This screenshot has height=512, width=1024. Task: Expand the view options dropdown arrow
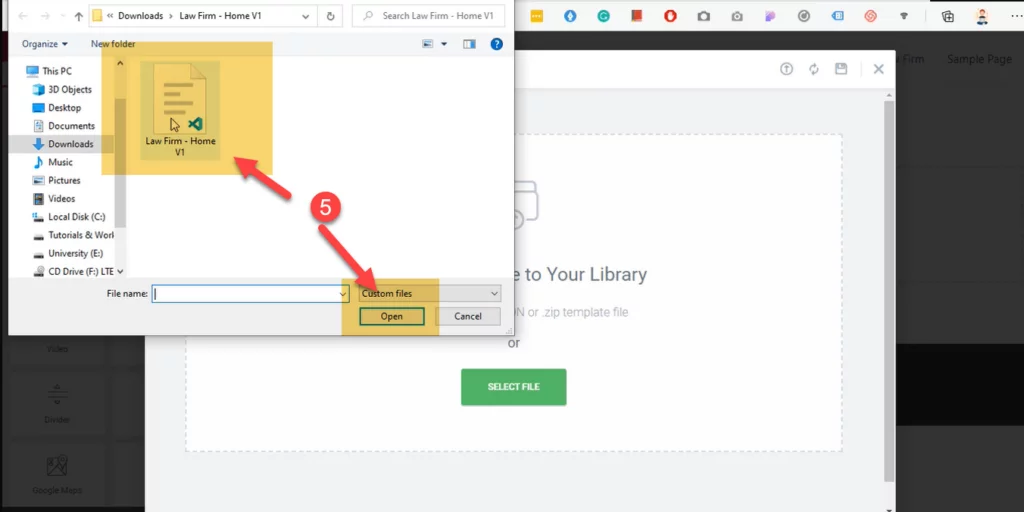[x=444, y=44]
